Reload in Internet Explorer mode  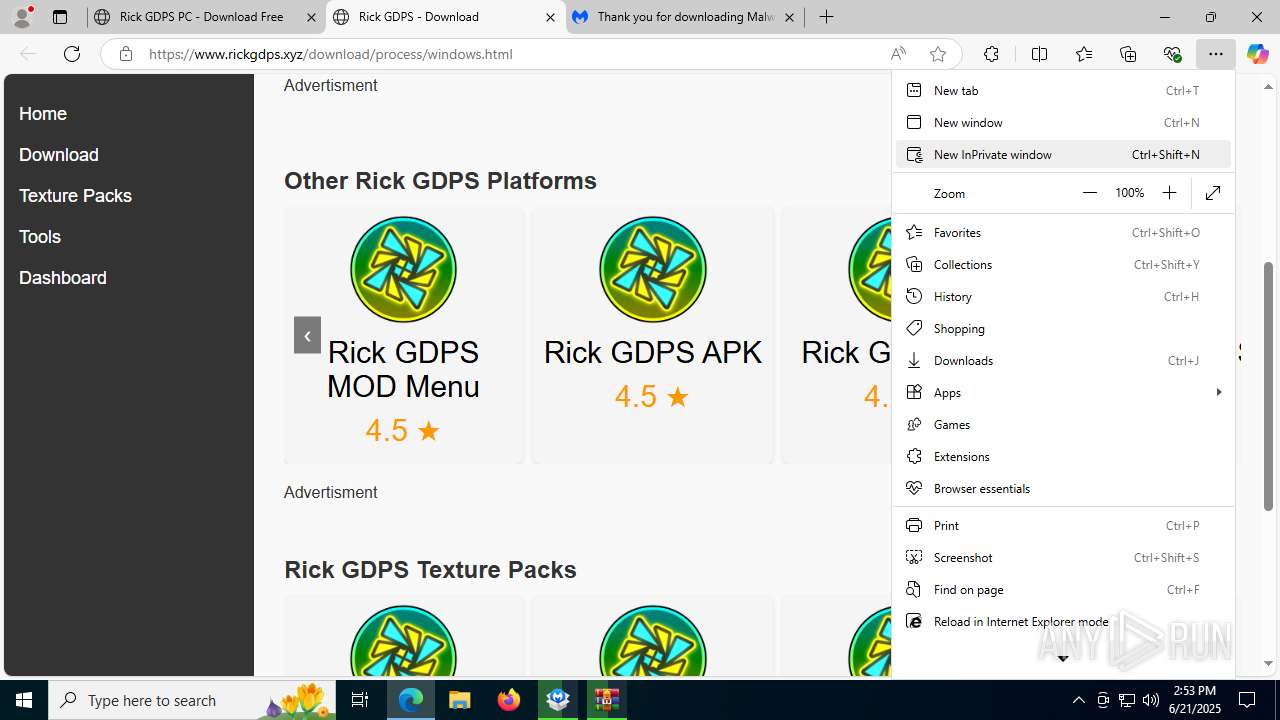1062,621
